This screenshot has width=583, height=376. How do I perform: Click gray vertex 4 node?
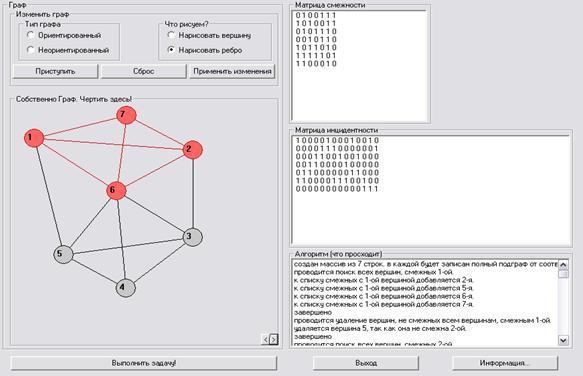pyautogui.click(x=125, y=287)
